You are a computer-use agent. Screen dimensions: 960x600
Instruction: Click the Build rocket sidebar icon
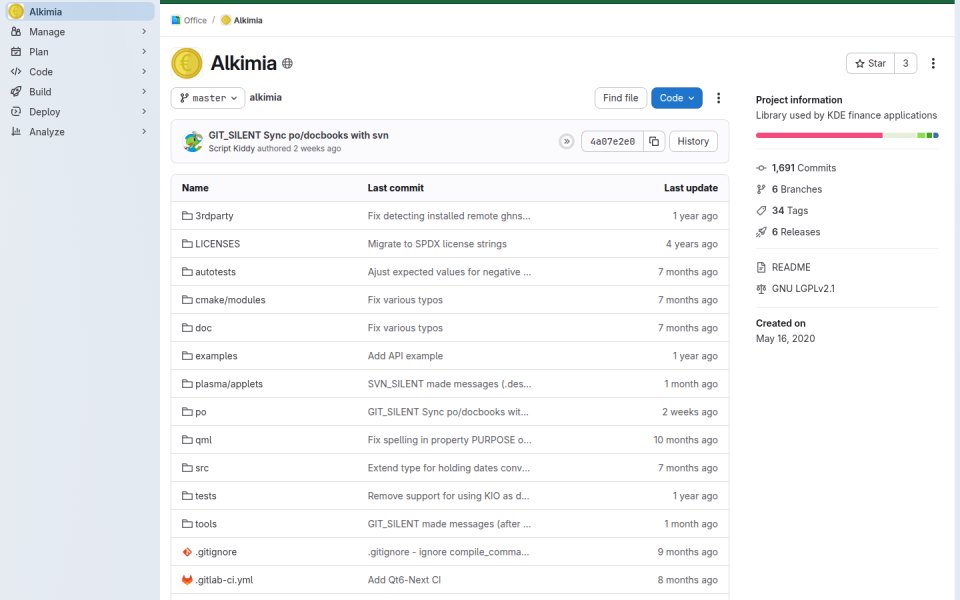16,92
